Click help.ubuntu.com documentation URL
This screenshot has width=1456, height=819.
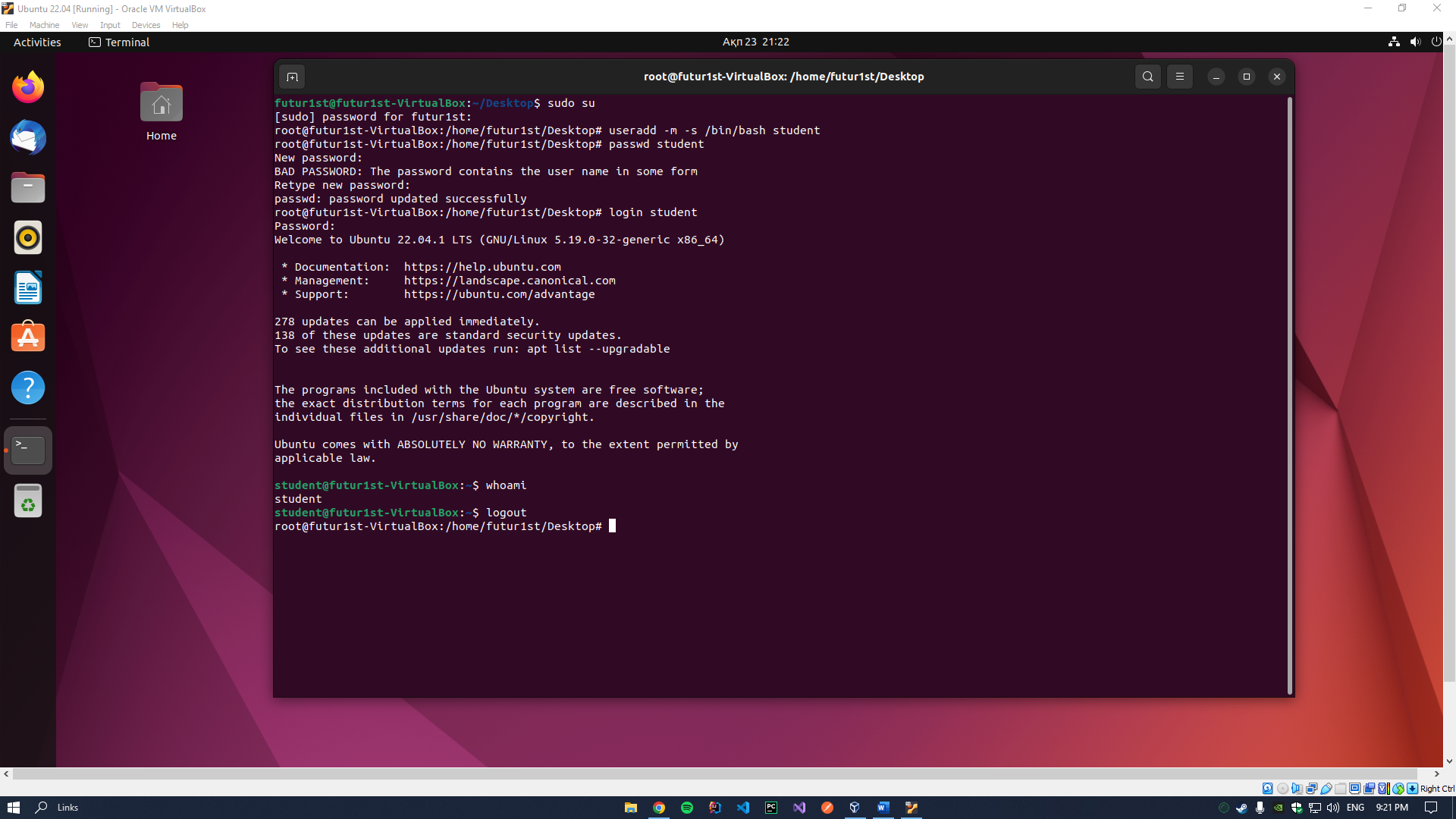point(482,267)
